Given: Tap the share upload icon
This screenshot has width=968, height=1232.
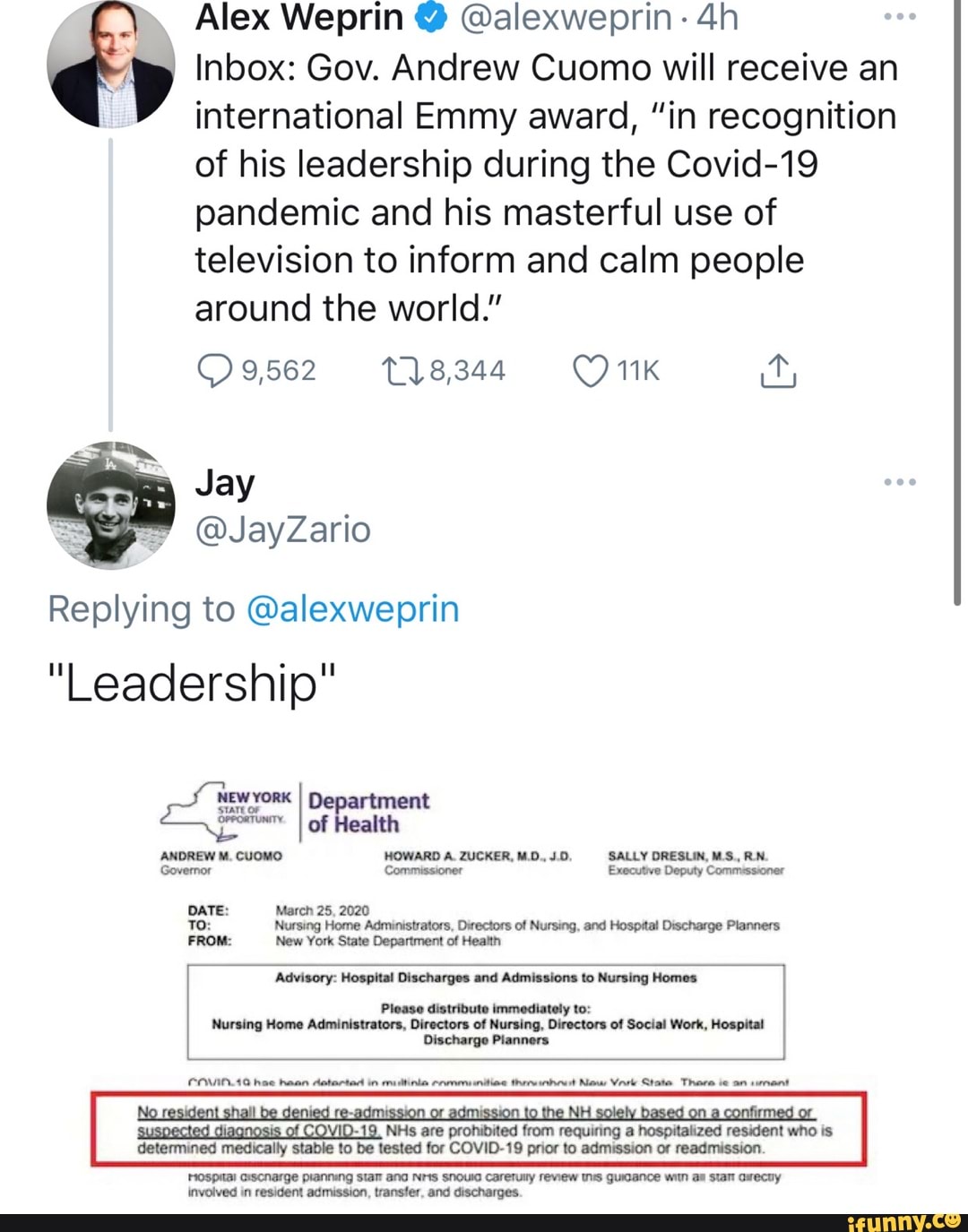Looking at the screenshot, I should [777, 370].
